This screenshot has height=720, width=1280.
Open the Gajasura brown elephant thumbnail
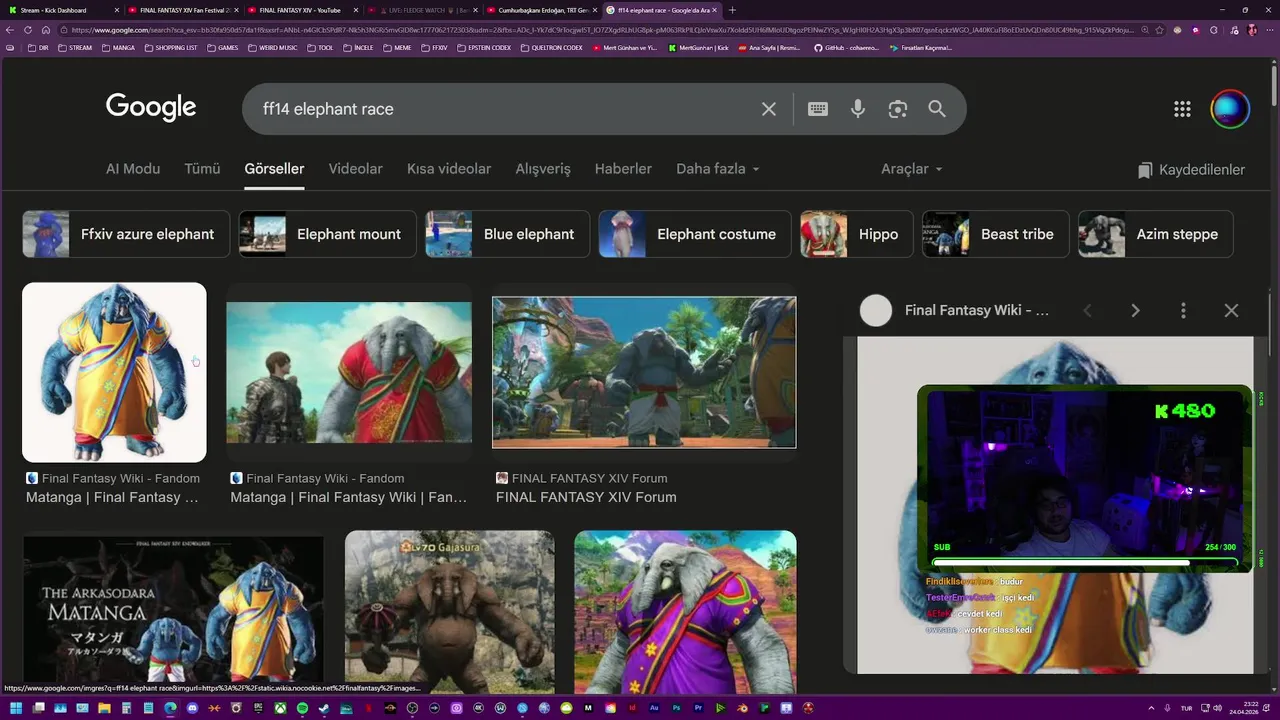pos(449,612)
